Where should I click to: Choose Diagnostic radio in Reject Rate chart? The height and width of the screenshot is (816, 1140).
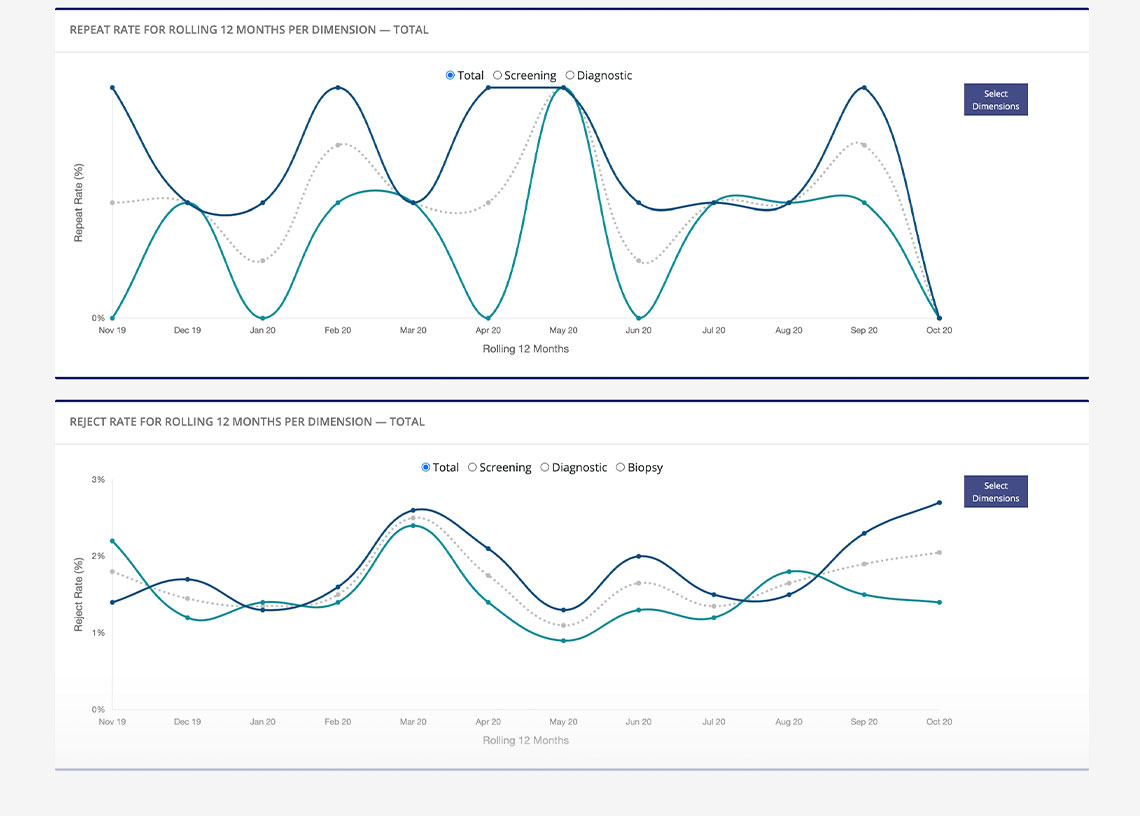pyautogui.click(x=545, y=467)
